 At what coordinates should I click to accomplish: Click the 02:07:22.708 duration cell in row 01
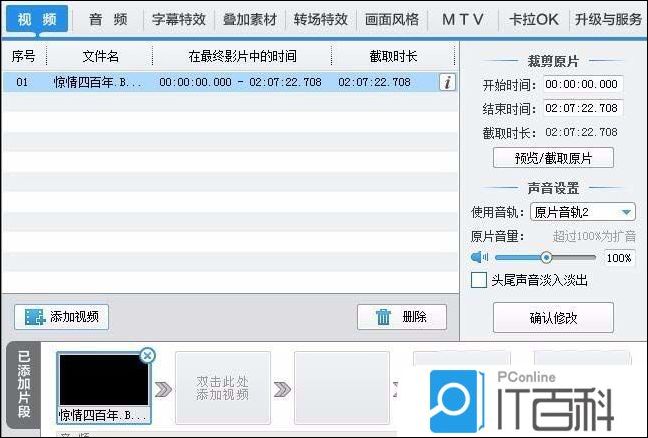[x=374, y=82]
